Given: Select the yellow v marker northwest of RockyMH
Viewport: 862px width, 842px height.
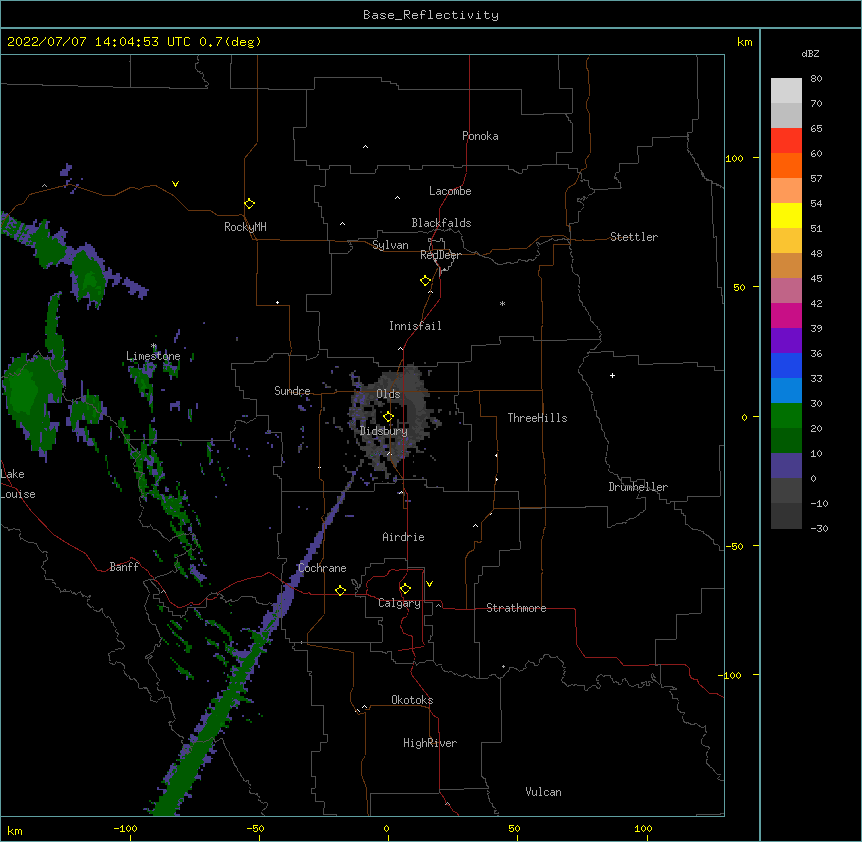Looking at the screenshot, I should click(x=175, y=184).
